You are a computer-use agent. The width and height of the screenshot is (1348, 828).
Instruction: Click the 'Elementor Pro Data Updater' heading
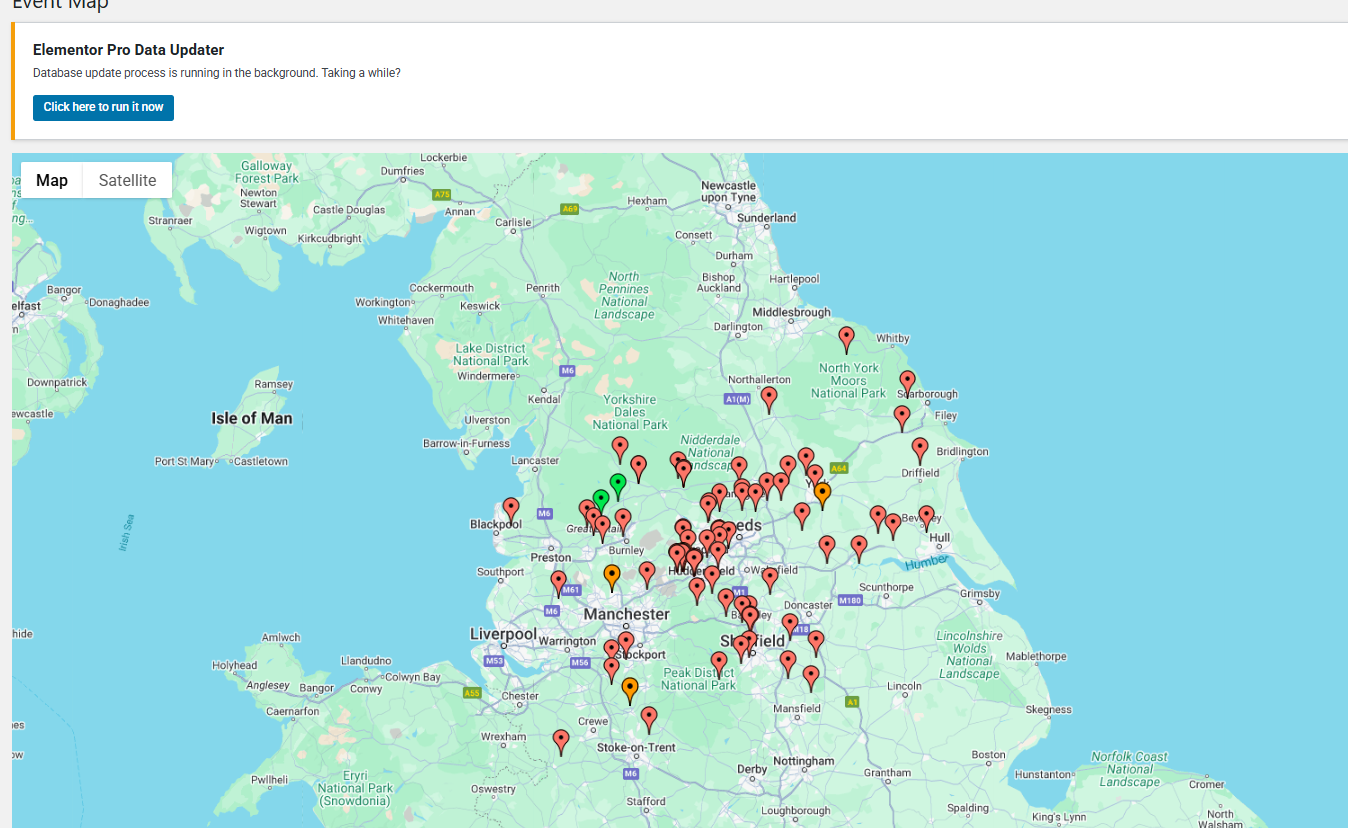128,50
